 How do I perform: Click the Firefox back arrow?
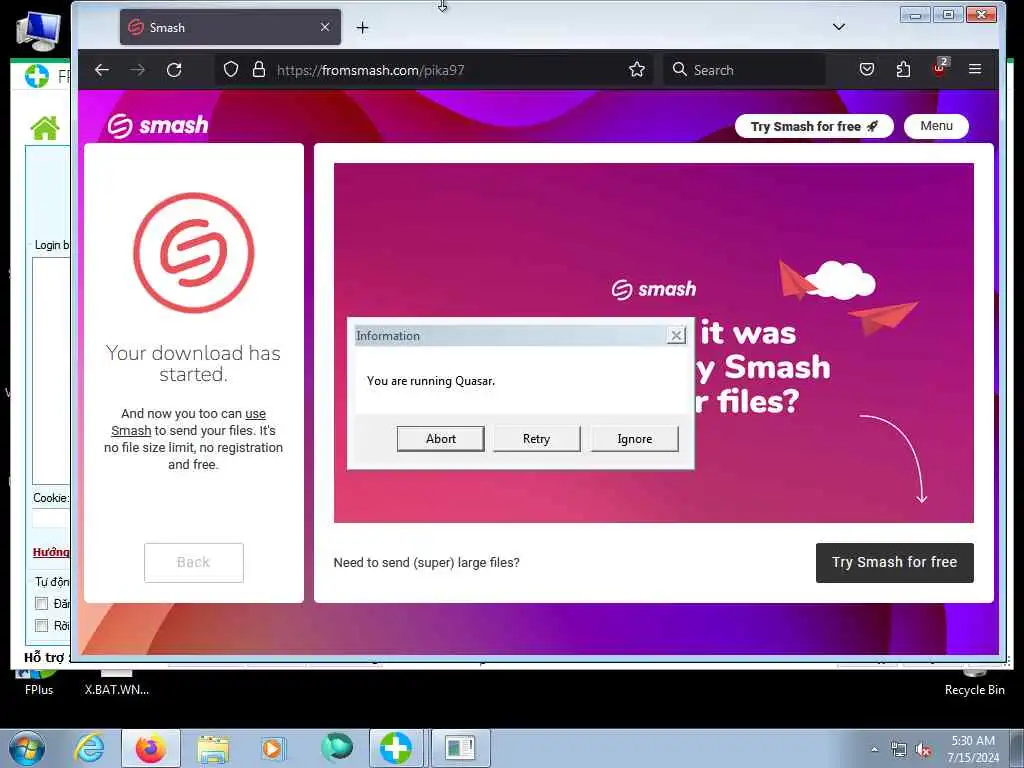click(x=102, y=70)
